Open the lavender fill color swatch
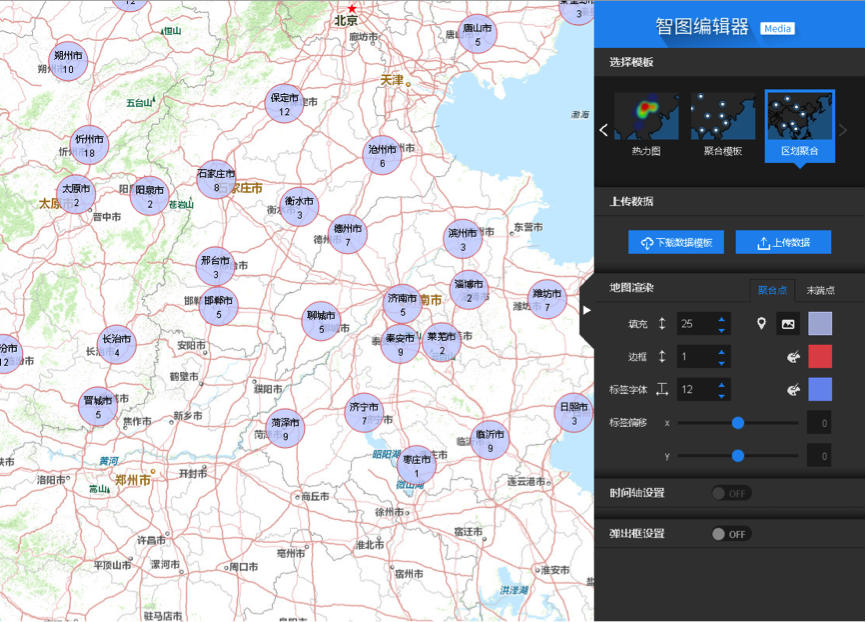The width and height of the screenshot is (866, 622). pyautogui.click(x=820, y=324)
